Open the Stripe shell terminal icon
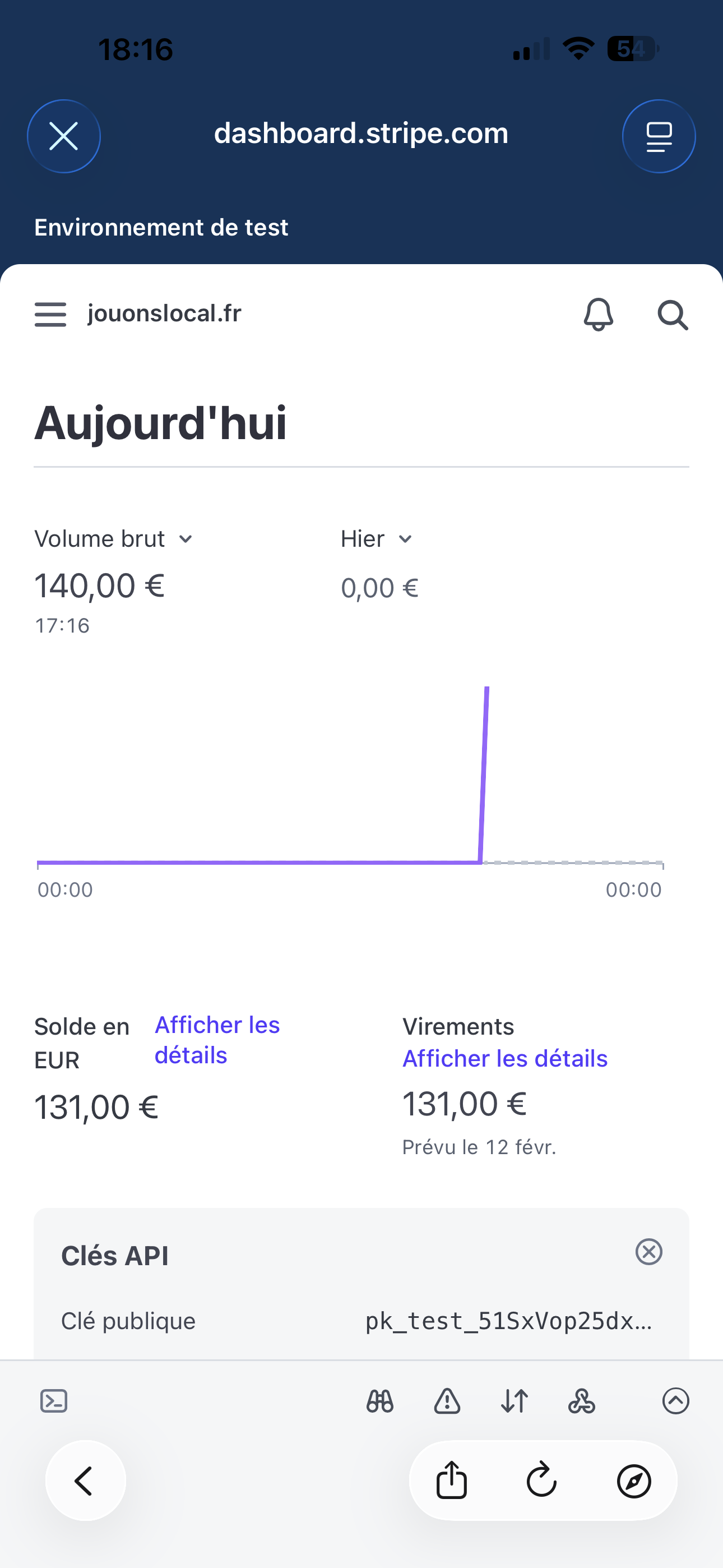The height and width of the screenshot is (1568, 723). [54, 1401]
